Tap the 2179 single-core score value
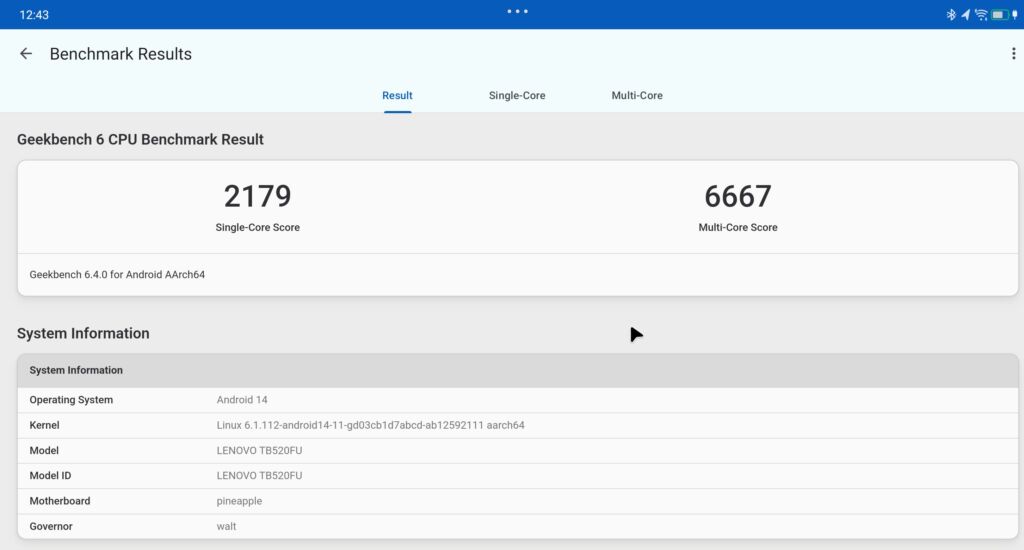Image resolution: width=1024 pixels, height=550 pixels. coord(257,196)
